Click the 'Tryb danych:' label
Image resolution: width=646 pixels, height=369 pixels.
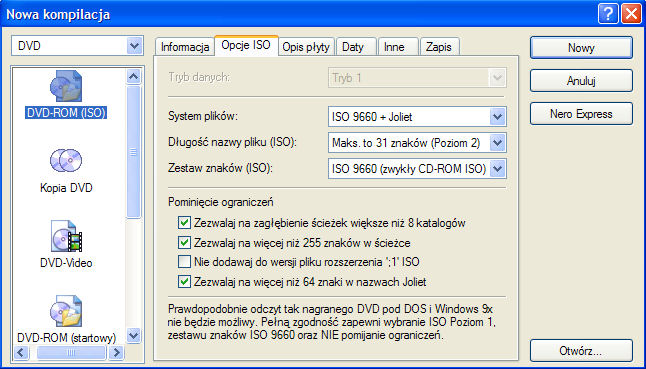coord(199,77)
